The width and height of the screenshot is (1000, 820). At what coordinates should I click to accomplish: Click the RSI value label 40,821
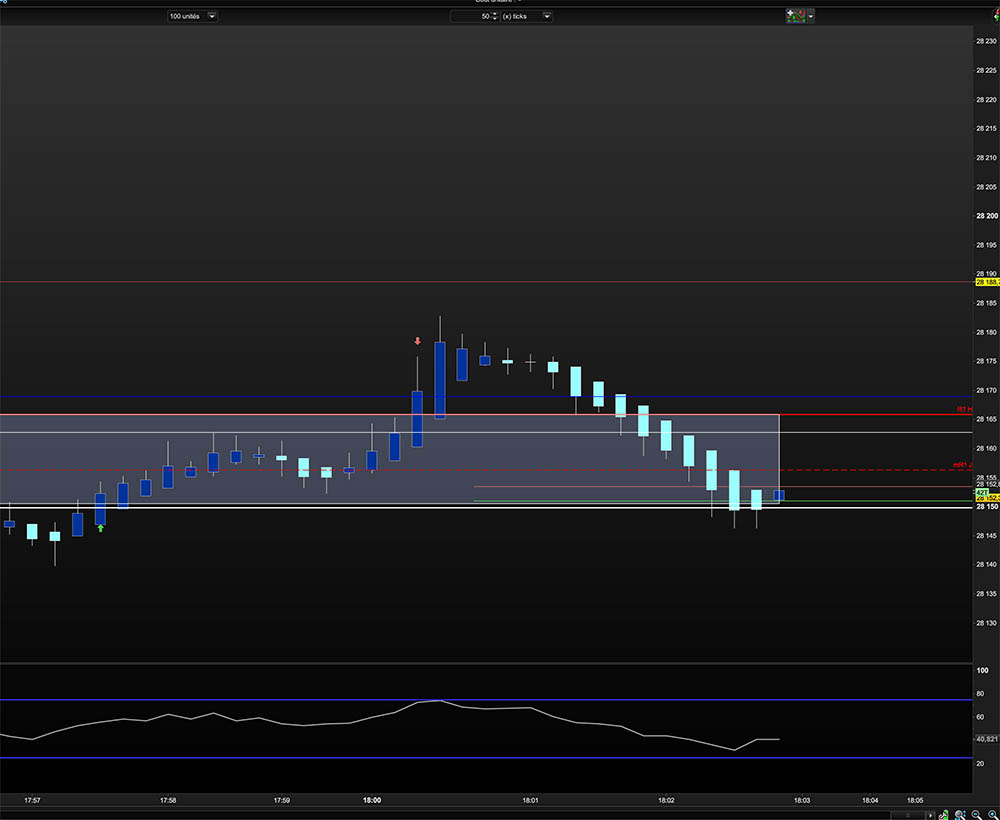coord(987,739)
